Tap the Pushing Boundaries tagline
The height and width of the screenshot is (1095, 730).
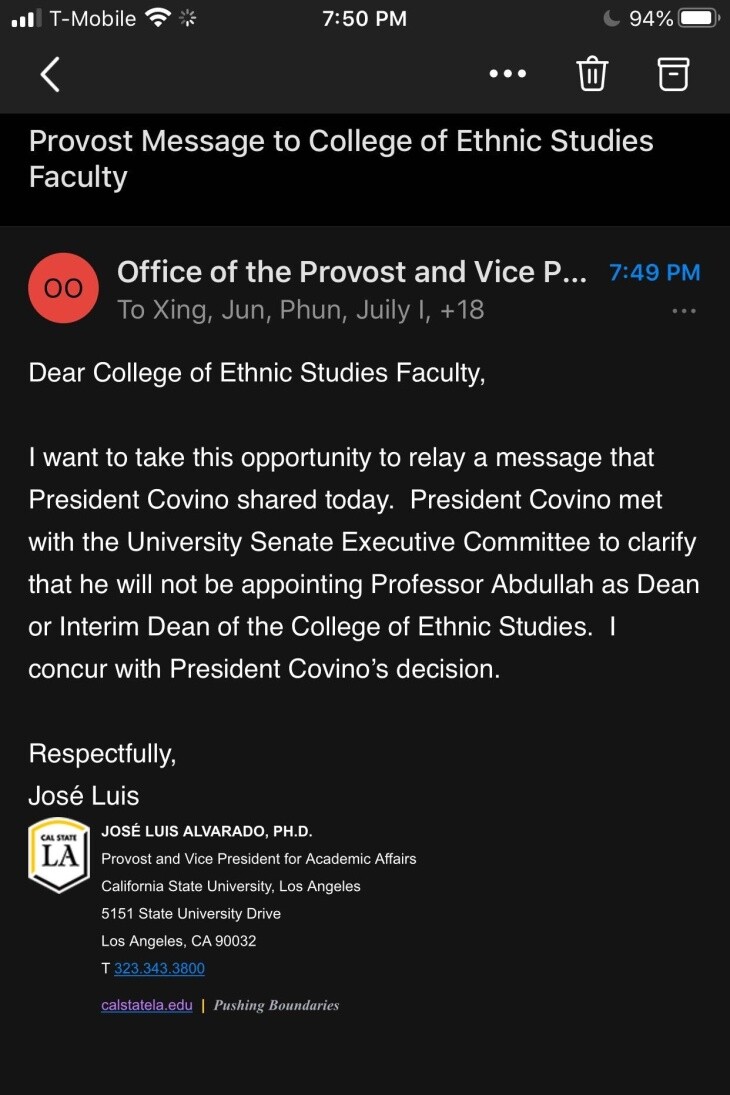[x=276, y=1005]
